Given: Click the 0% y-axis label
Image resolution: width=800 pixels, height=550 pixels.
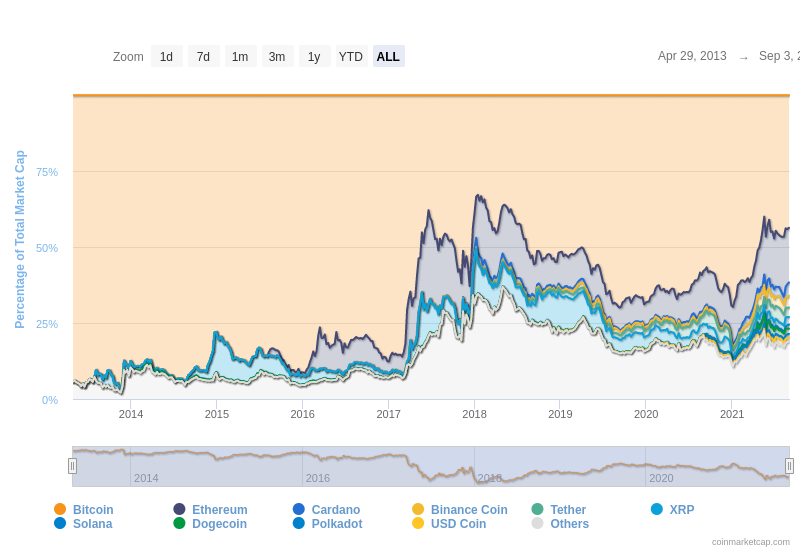Looking at the screenshot, I should [50, 401].
